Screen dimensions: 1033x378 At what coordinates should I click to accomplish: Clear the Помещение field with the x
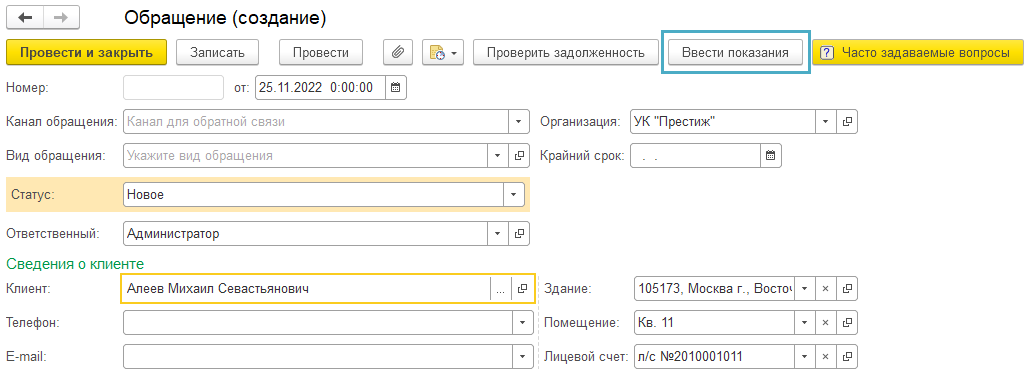[825, 323]
